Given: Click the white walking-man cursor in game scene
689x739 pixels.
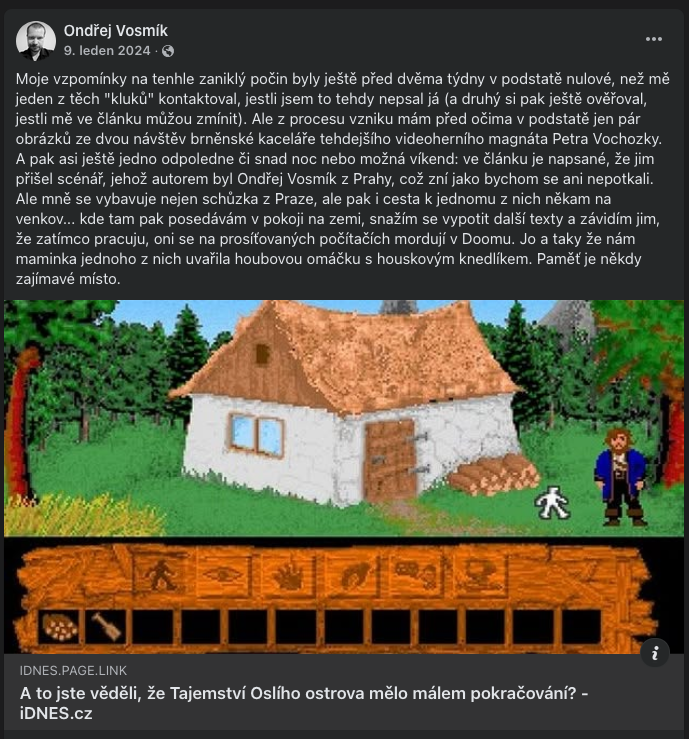Looking at the screenshot, I should coord(552,502).
